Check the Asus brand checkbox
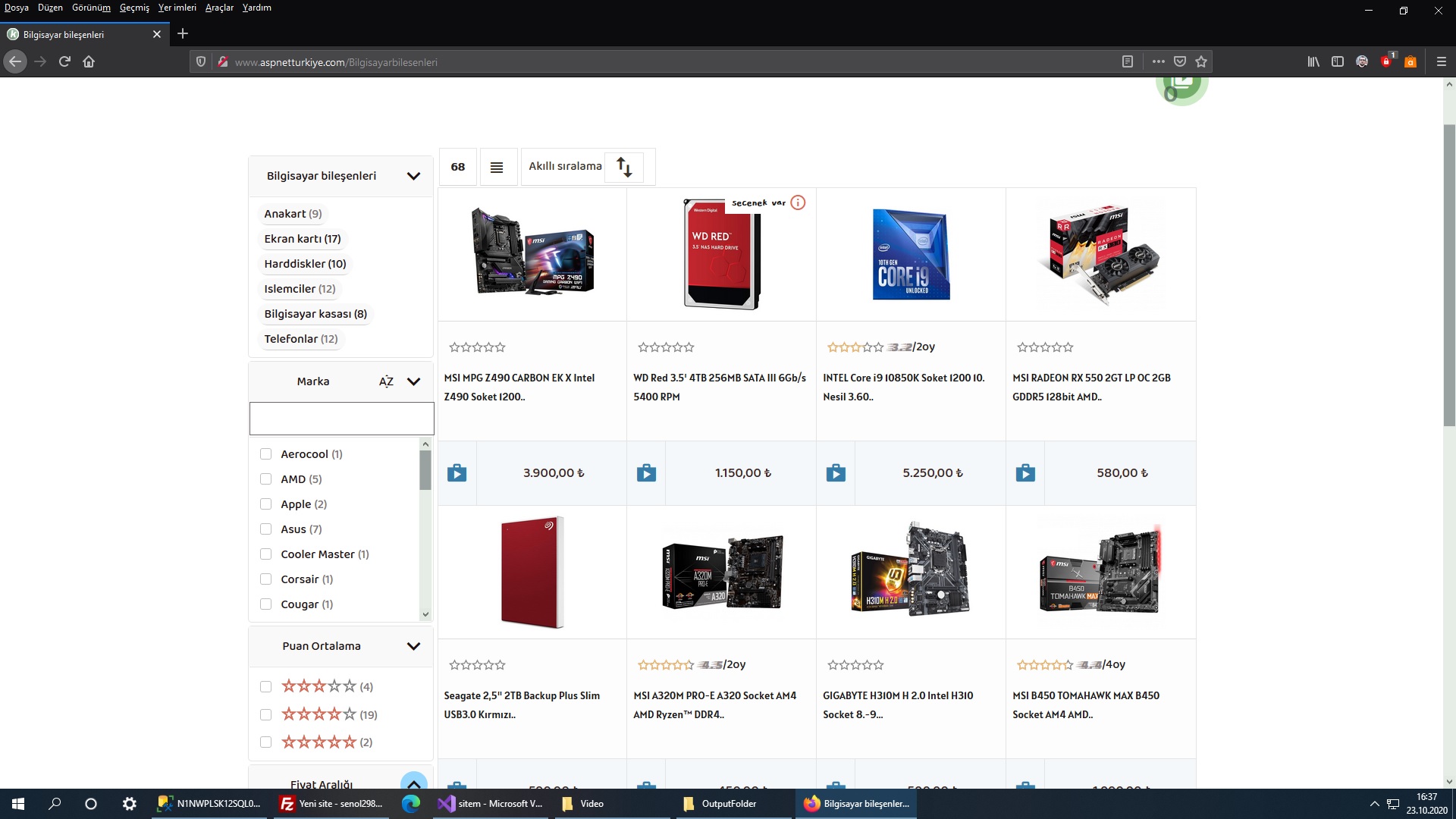The height and width of the screenshot is (819, 1456). [x=265, y=529]
